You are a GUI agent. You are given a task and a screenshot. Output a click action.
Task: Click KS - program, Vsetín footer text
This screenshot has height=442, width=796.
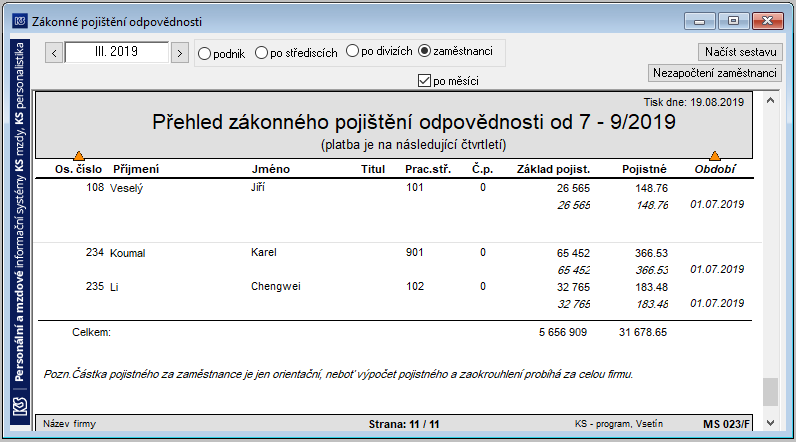pyautogui.click(x=619, y=424)
